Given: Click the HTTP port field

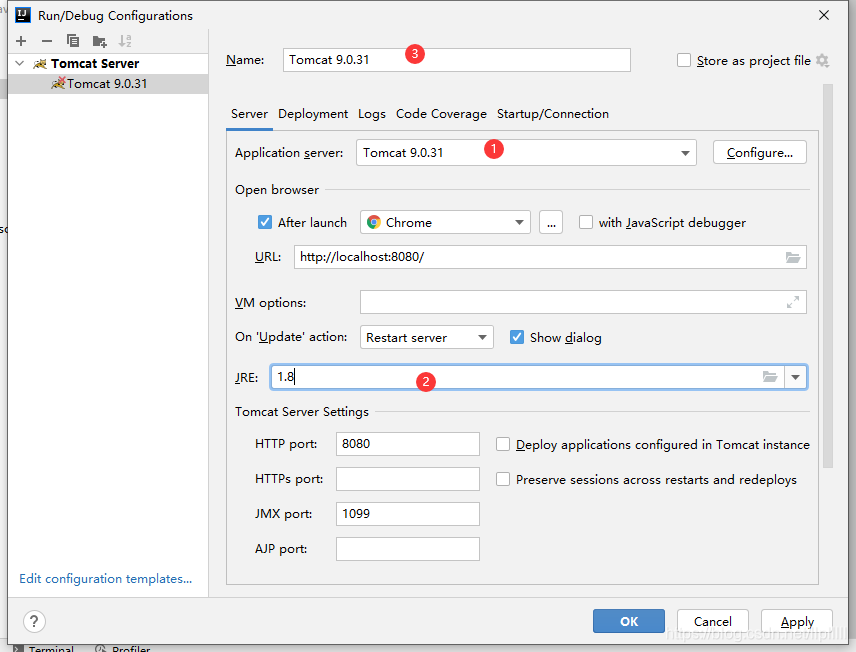Looking at the screenshot, I should tap(408, 444).
